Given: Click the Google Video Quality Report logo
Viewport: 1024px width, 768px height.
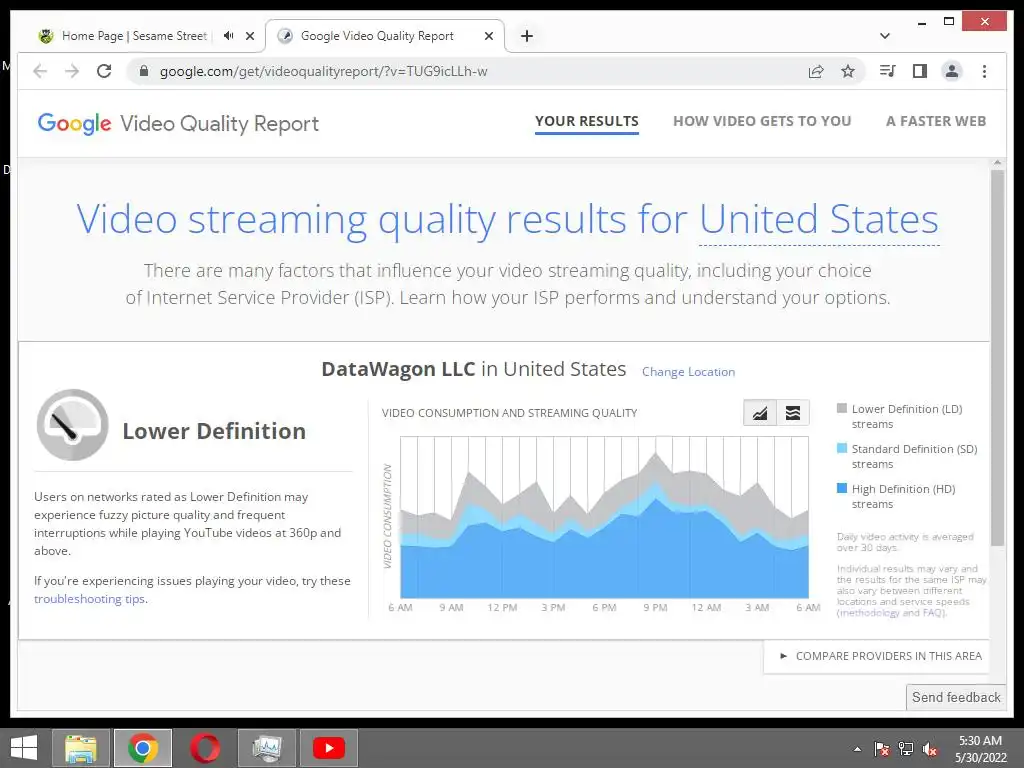Looking at the screenshot, I should click(178, 123).
